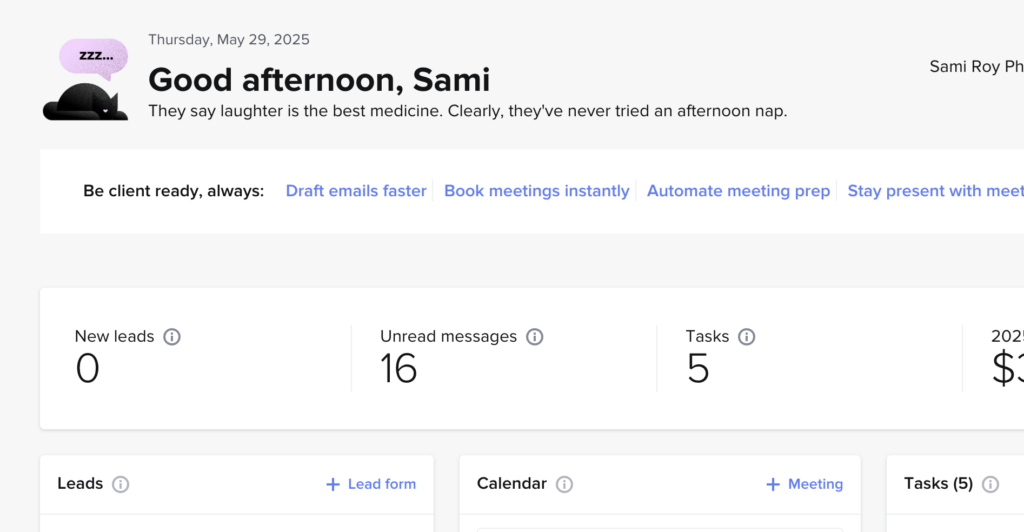This screenshot has height=532, width=1024.
Task: Add a new Lead form
Action: (x=371, y=484)
